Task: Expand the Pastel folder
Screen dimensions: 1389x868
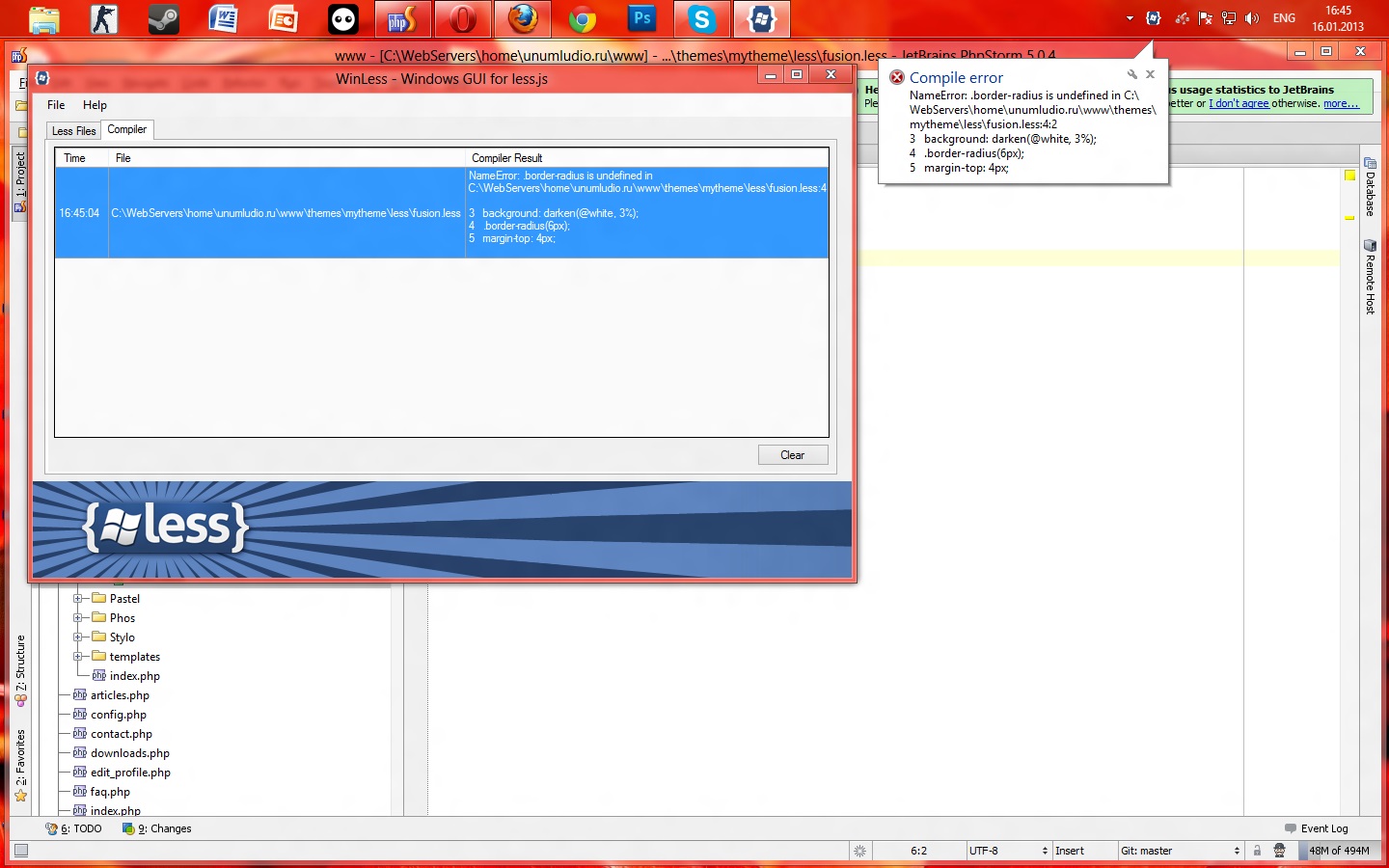Action: [x=78, y=598]
